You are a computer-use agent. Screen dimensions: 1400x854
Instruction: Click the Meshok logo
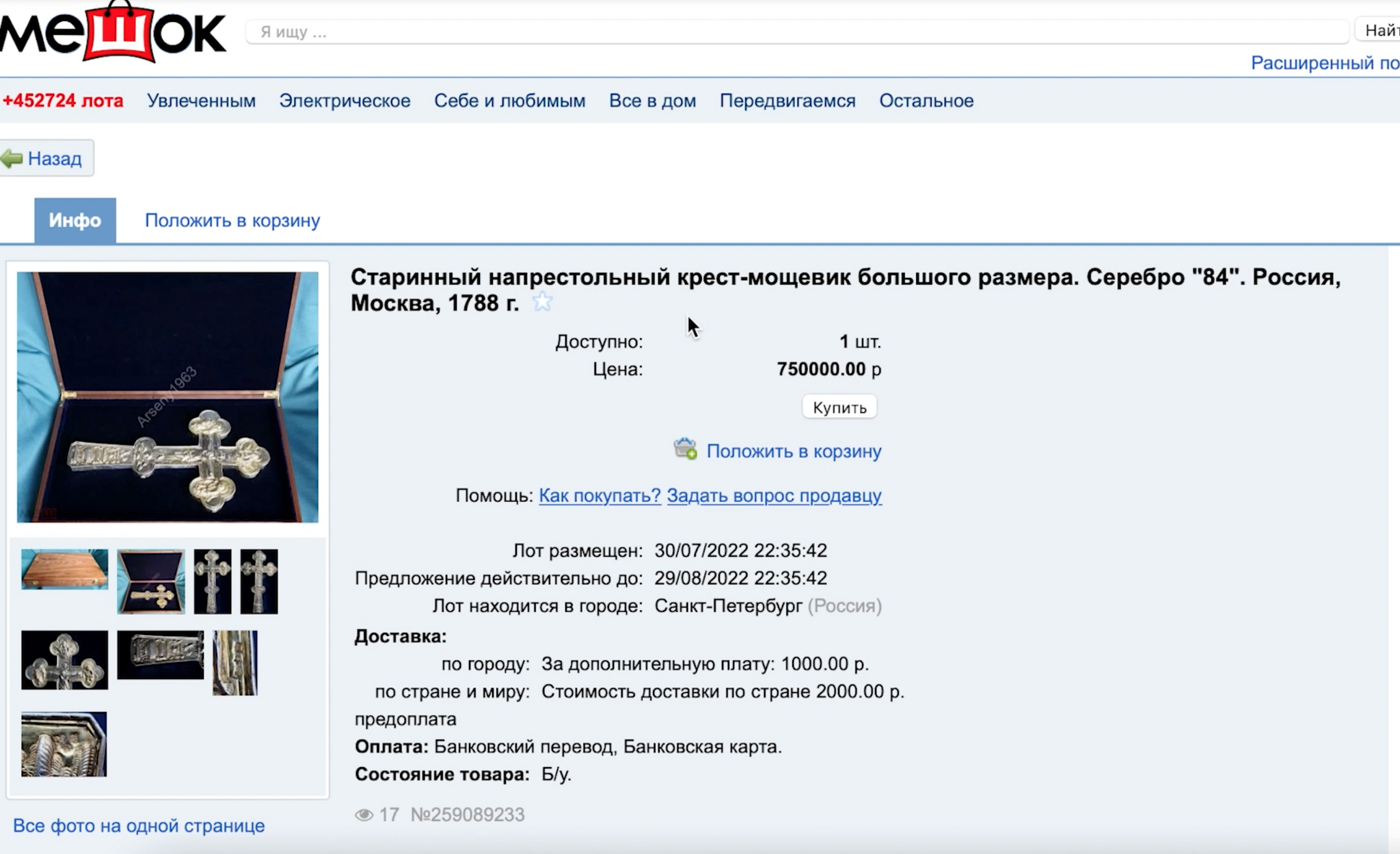click(x=113, y=33)
